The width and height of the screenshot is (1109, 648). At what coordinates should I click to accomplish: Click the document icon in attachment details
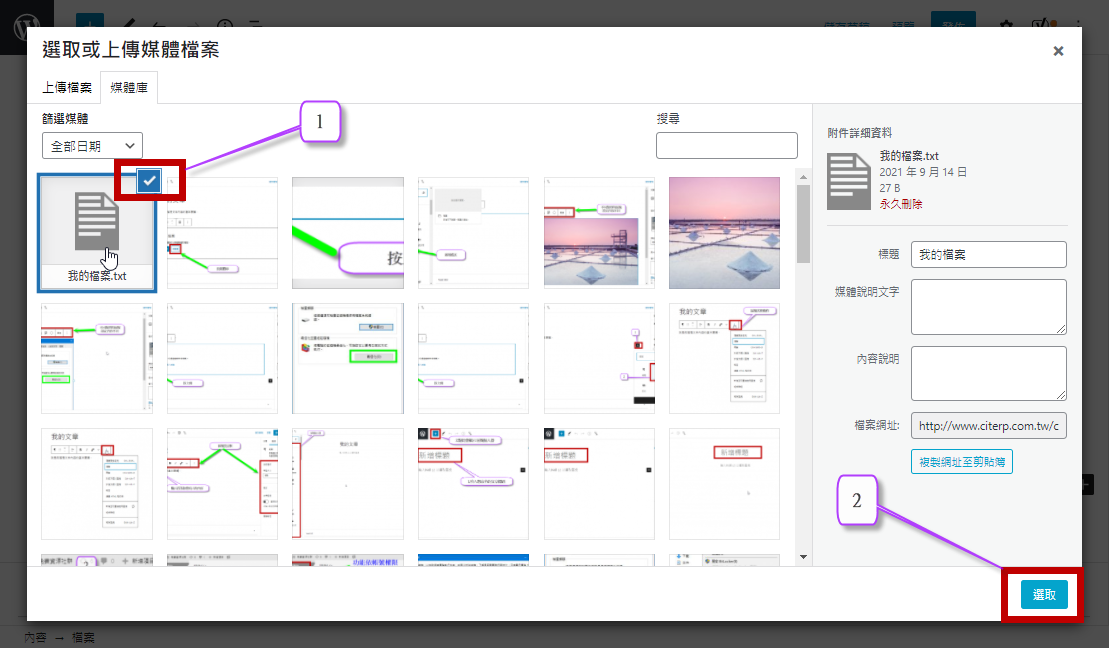click(x=849, y=178)
